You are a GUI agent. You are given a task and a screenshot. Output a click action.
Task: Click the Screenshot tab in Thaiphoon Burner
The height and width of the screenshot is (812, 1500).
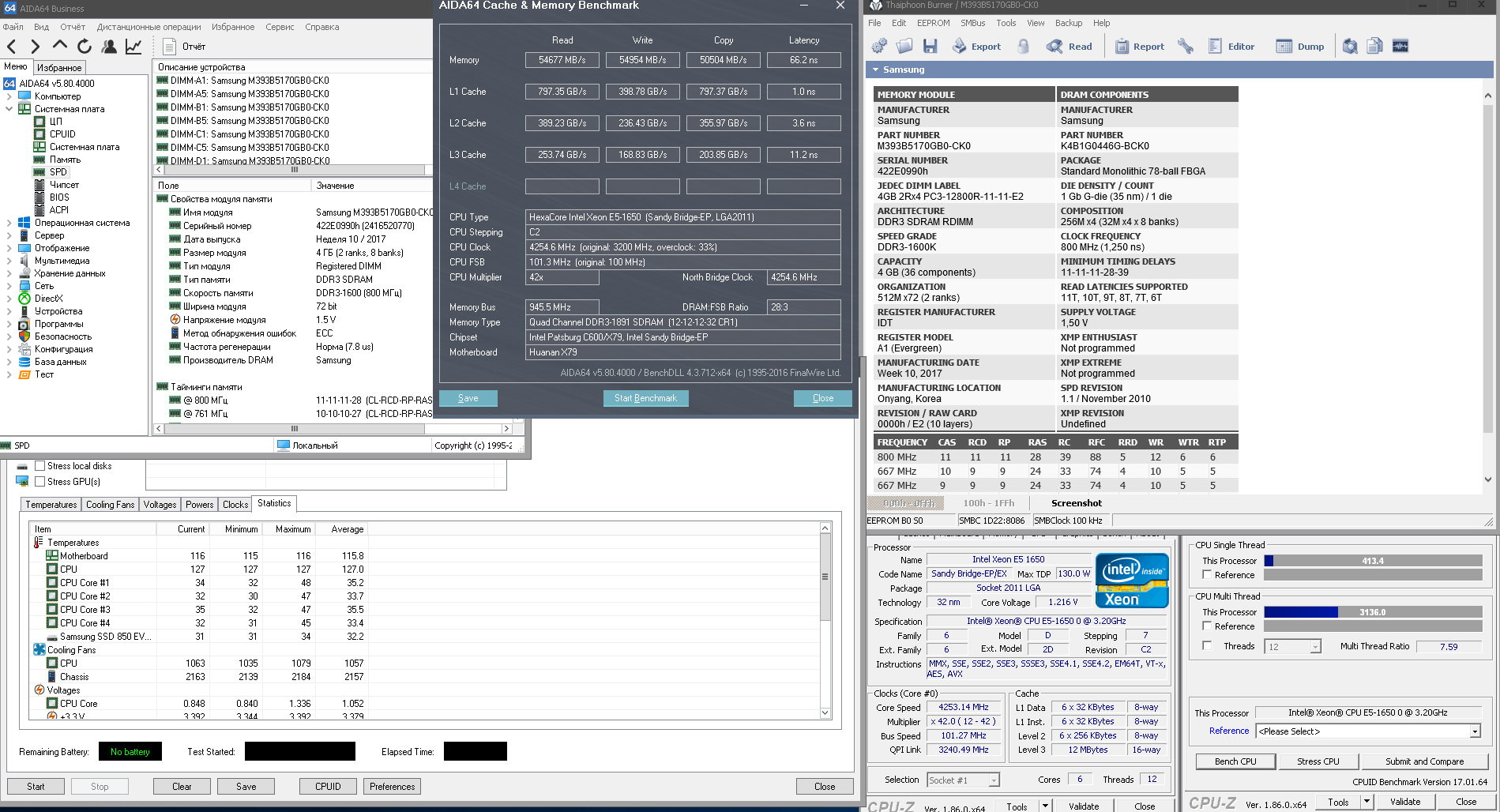(x=1076, y=503)
